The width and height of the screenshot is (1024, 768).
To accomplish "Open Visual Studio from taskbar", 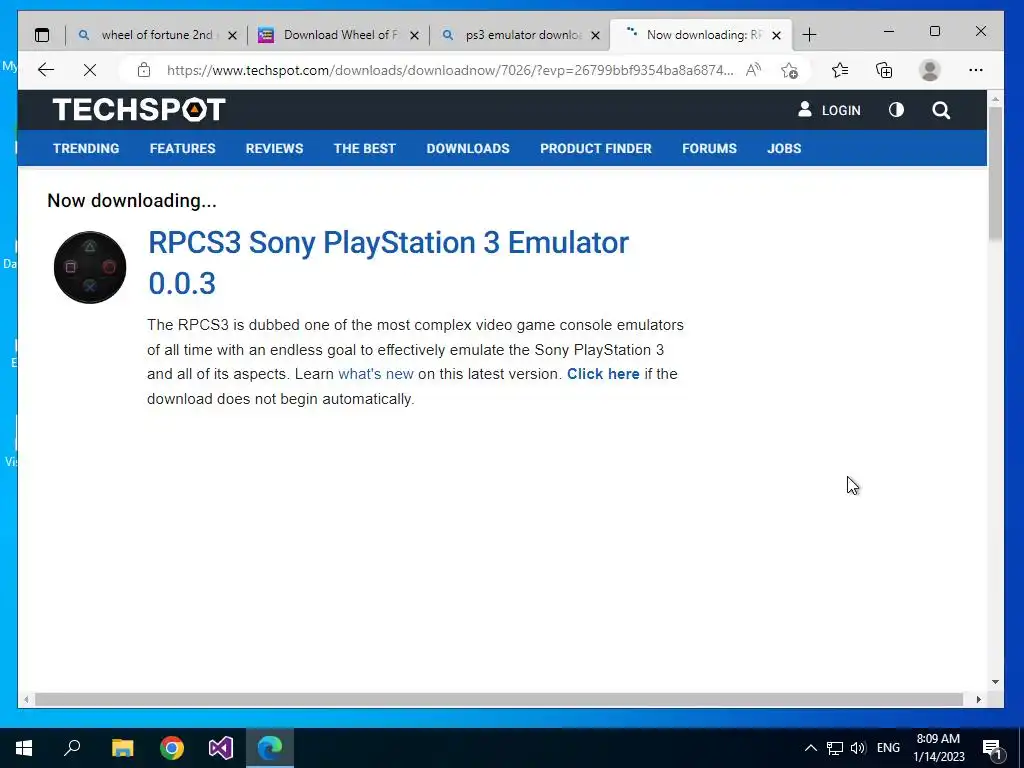I will [x=221, y=748].
